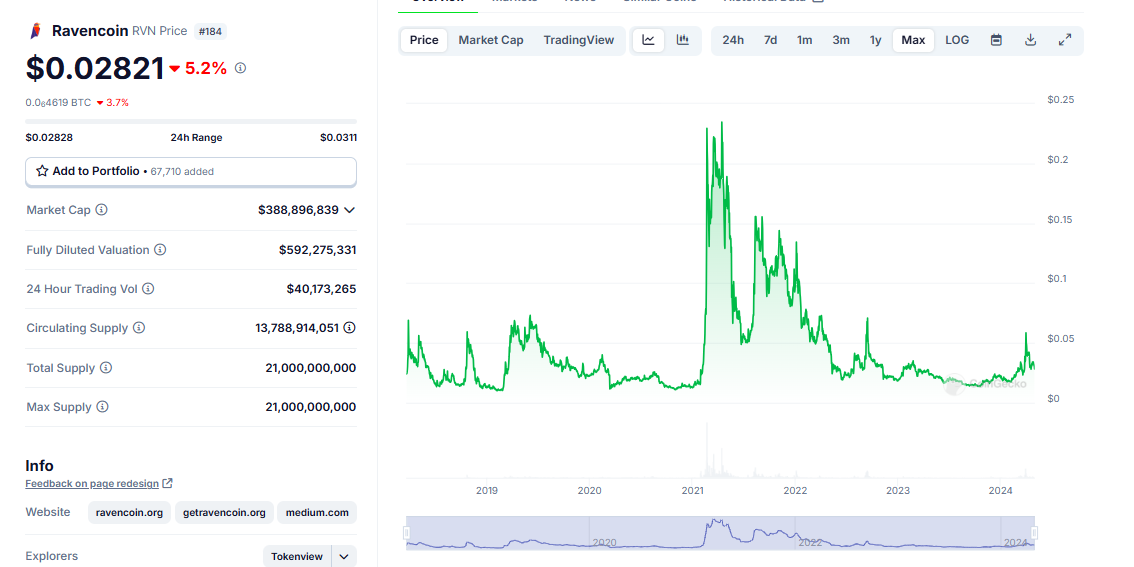Click the $40,173,265 trading volume value
Viewport: 1134px width, 567px height.
pyautogui.click(x=321, y=289)
